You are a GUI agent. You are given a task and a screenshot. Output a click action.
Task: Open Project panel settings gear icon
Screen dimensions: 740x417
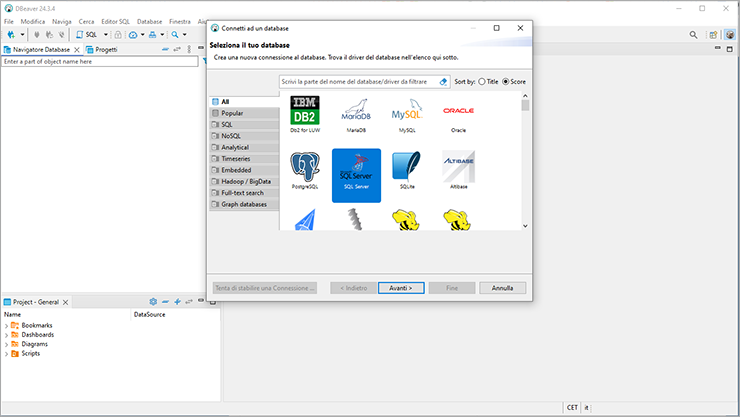153,301
